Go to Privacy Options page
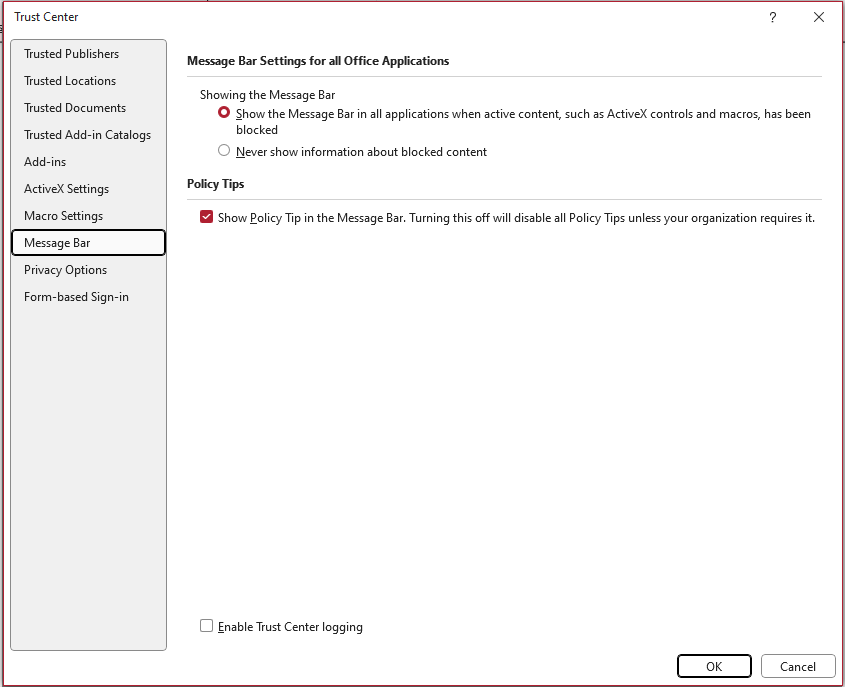This screenshot has width=845, height=687. (x=88, y=270)
